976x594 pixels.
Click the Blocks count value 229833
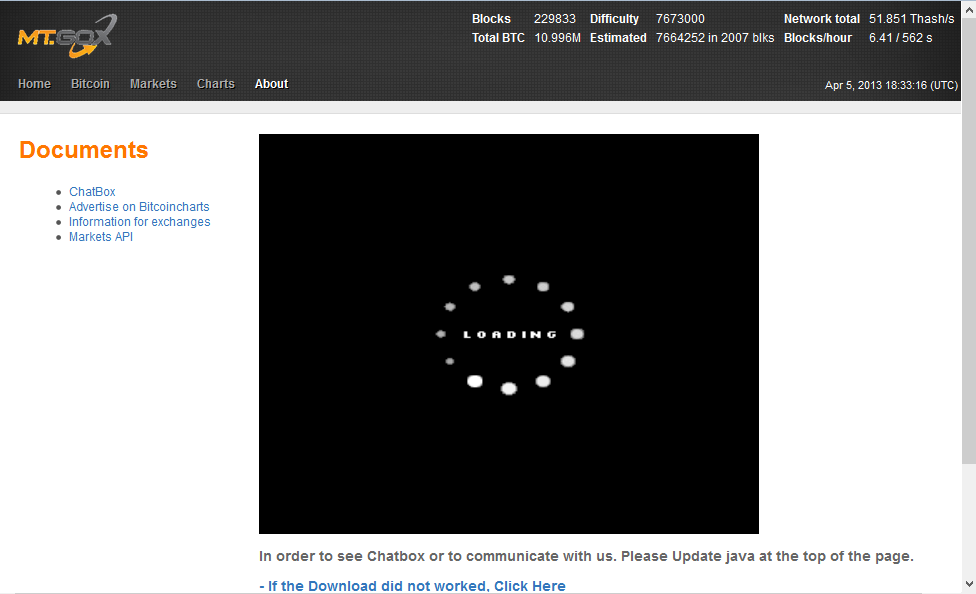pos(555,18)
